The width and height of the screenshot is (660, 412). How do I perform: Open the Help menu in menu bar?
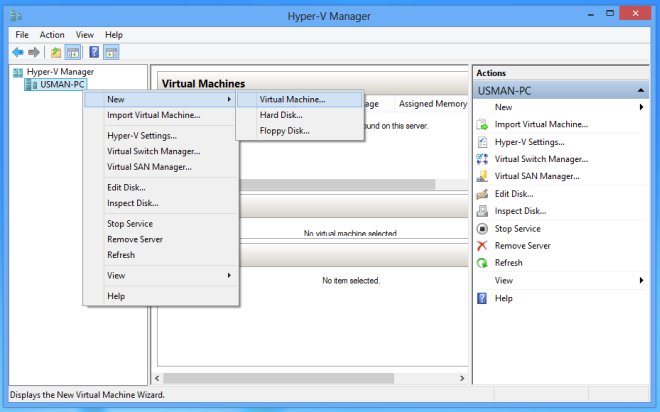(x=114, y=35)
